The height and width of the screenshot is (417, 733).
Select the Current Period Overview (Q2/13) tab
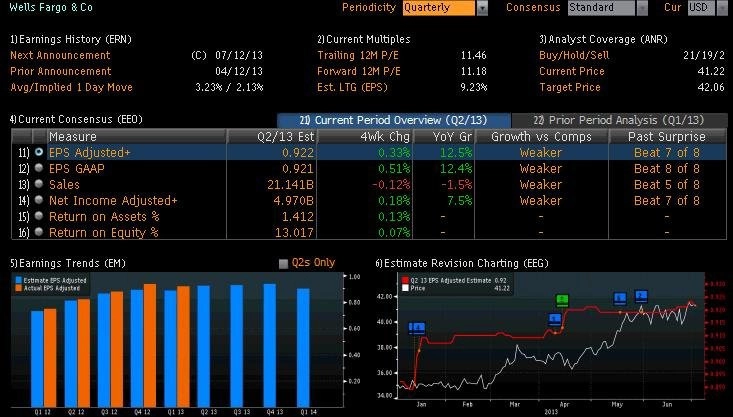392,120
